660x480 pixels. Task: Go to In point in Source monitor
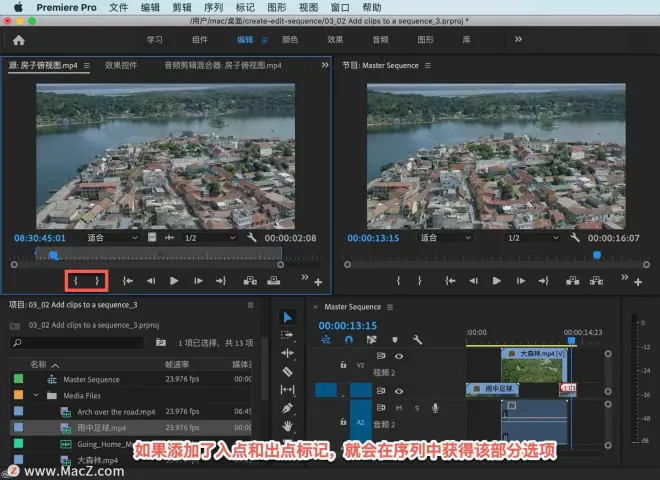(x=128, y=280)
